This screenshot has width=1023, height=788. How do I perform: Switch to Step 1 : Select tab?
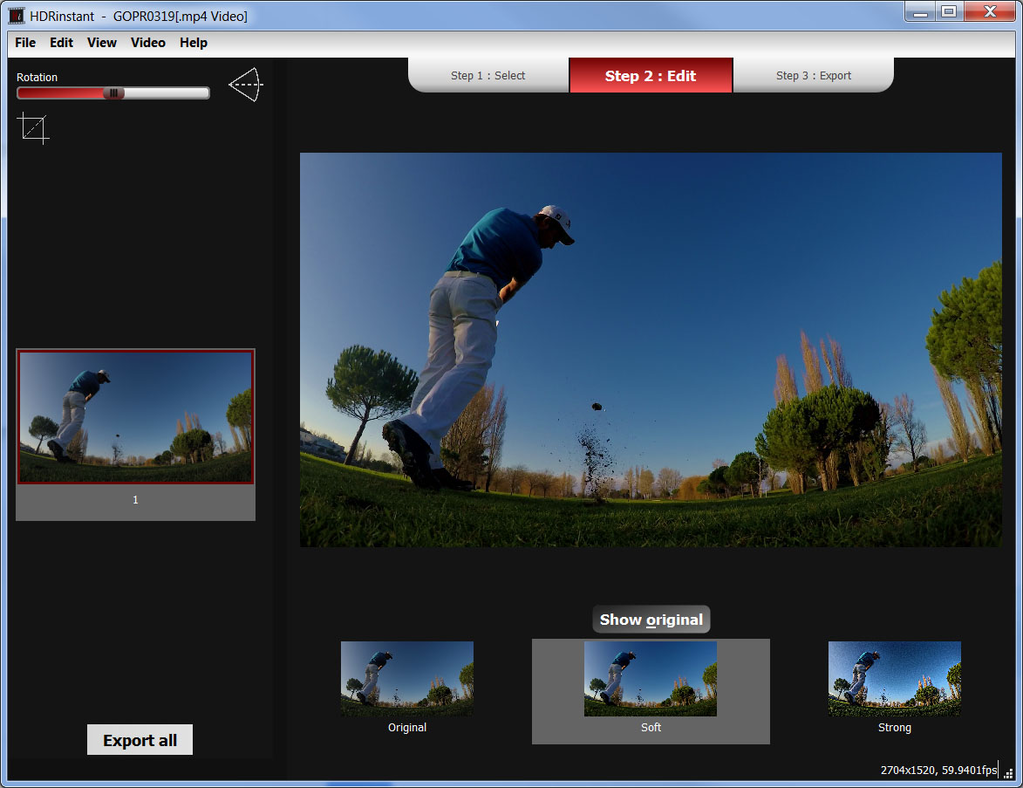point(488,76)
